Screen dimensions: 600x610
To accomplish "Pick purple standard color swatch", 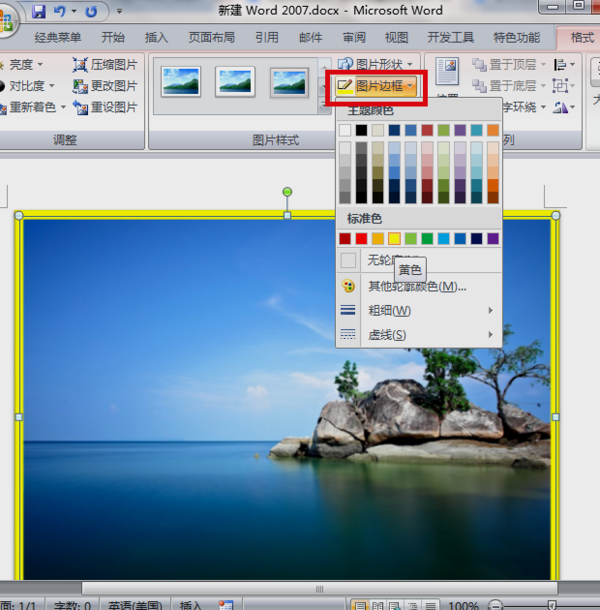I will click(493, 238).
